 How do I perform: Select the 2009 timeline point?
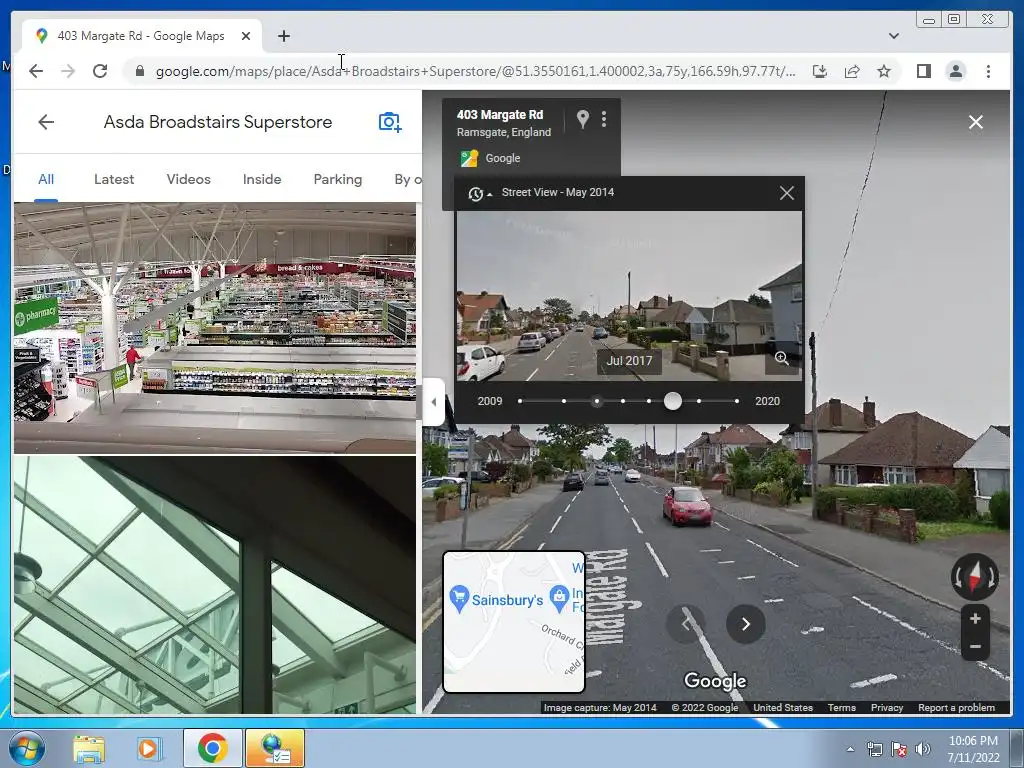520,401
